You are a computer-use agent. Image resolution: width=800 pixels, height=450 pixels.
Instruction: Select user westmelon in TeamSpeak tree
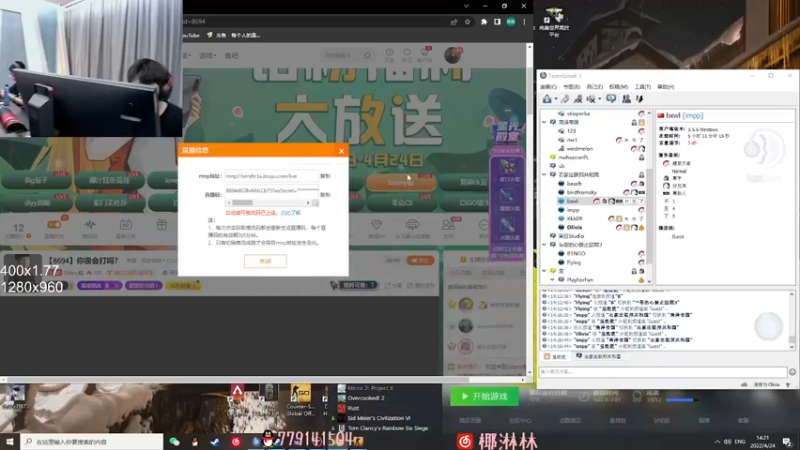coord(580,148)
